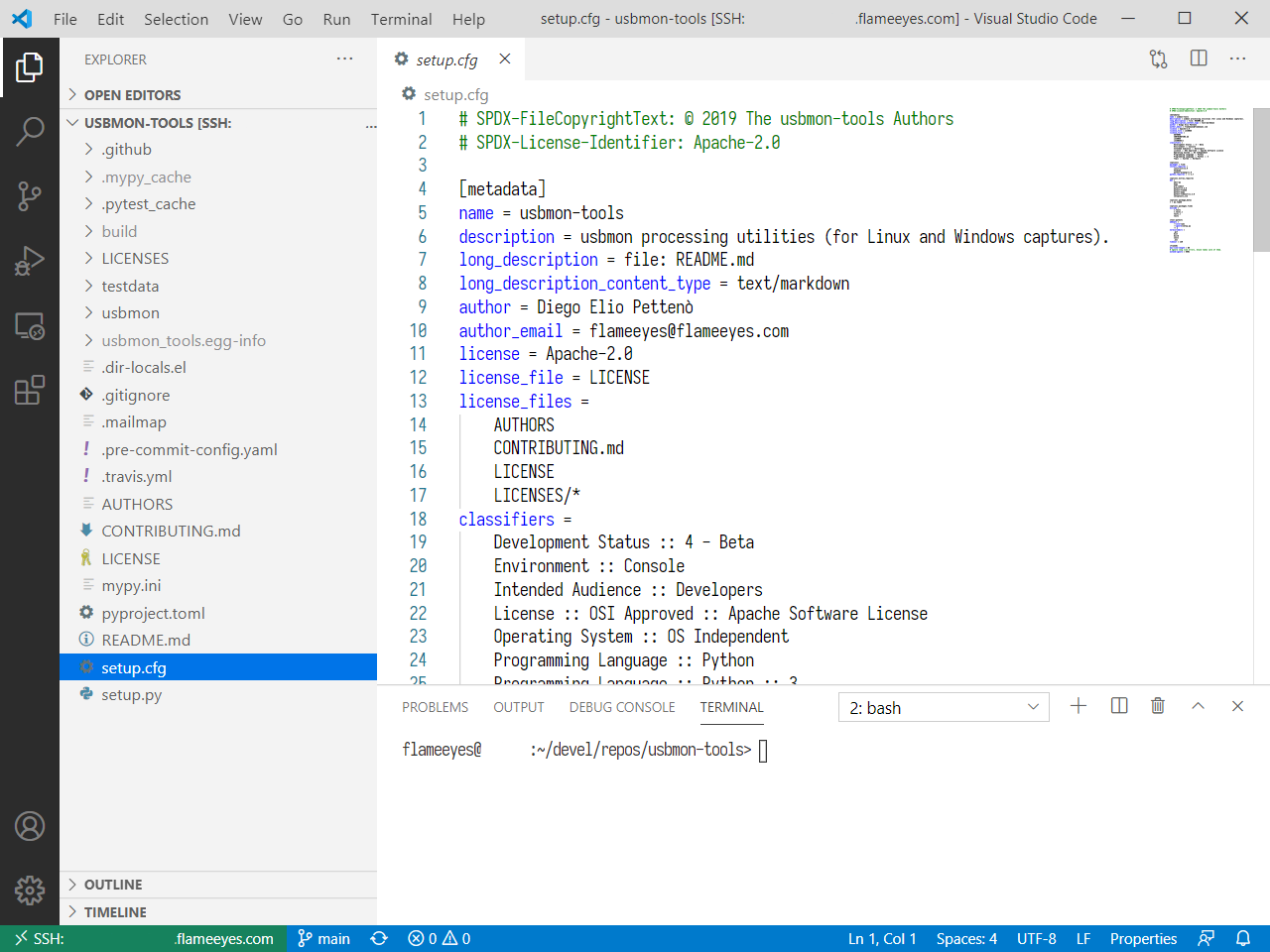
Task: Click the feedback icon in status bar
Action: [1206, 938]
